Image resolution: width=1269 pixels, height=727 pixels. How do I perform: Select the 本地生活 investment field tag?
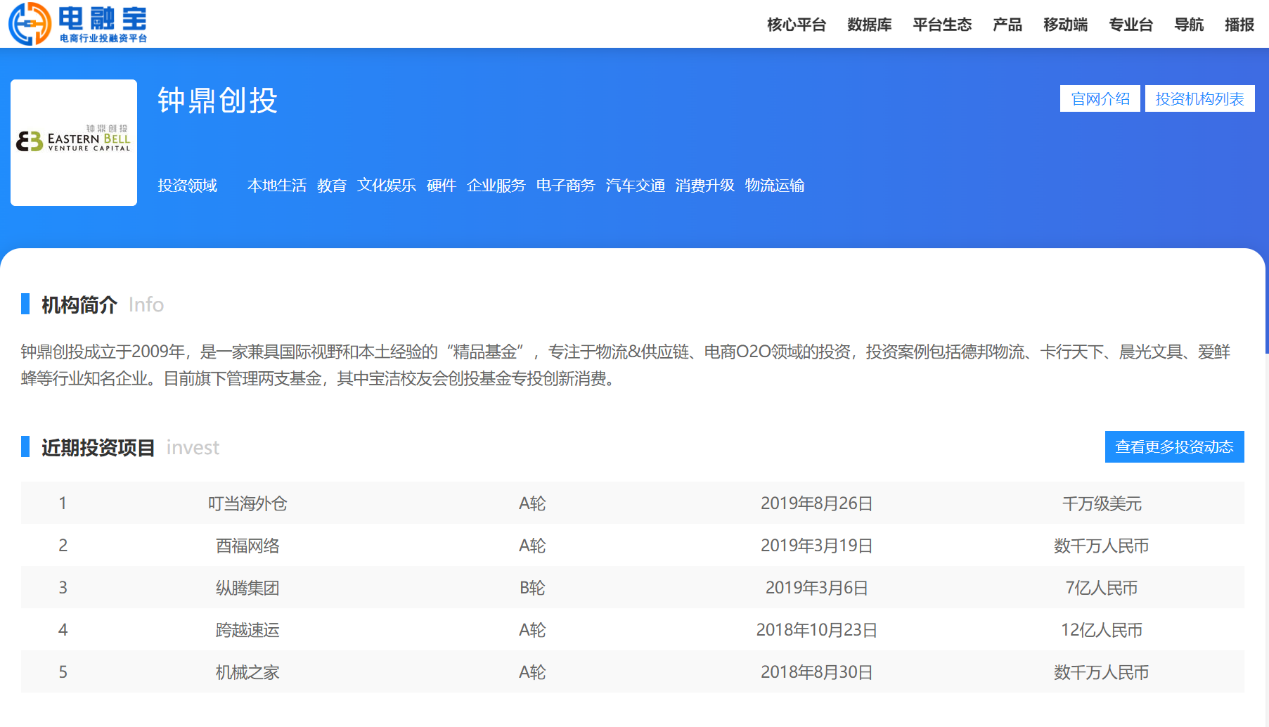pos(277,185)
